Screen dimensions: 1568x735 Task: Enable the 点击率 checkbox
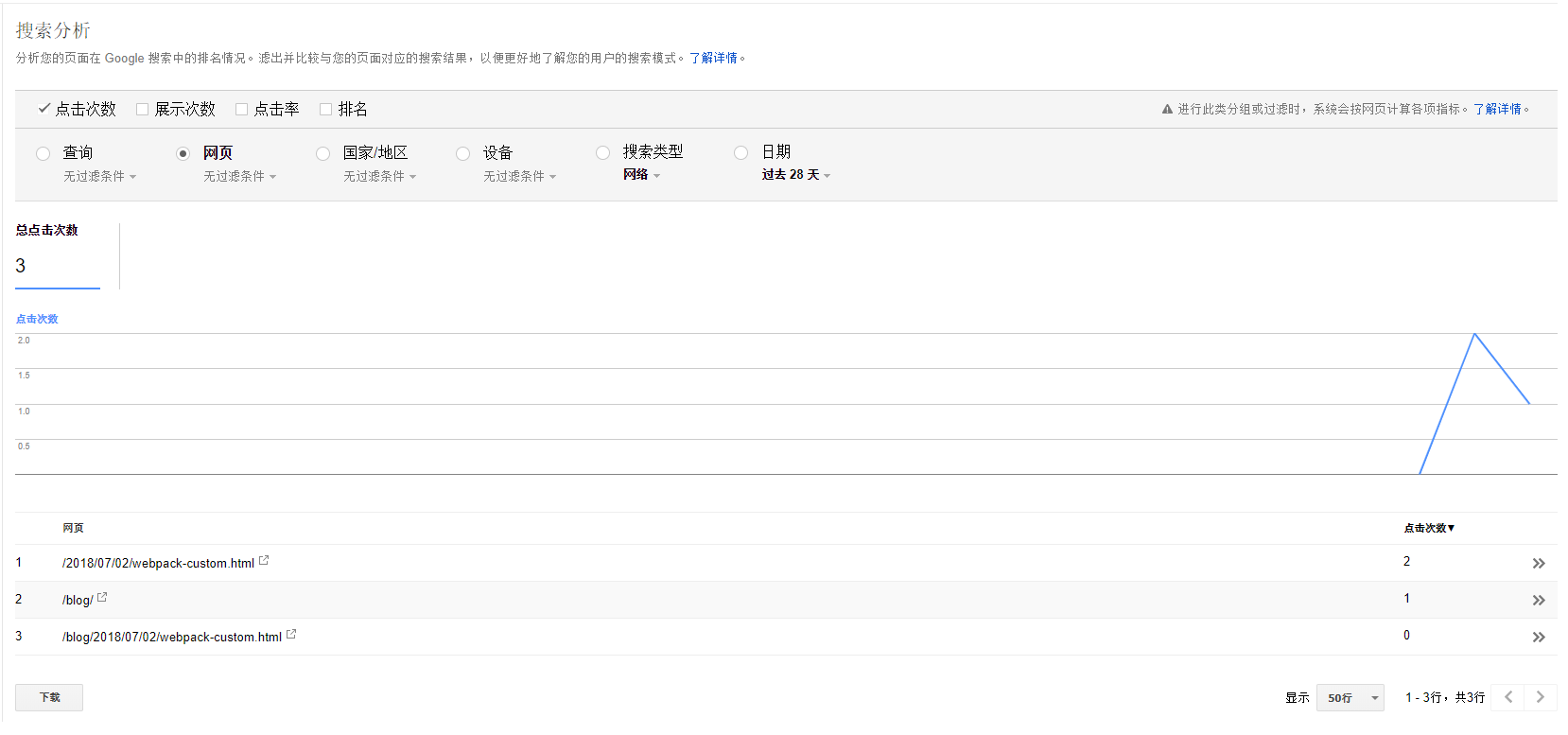pyautogui.click(x=241, y=110)
